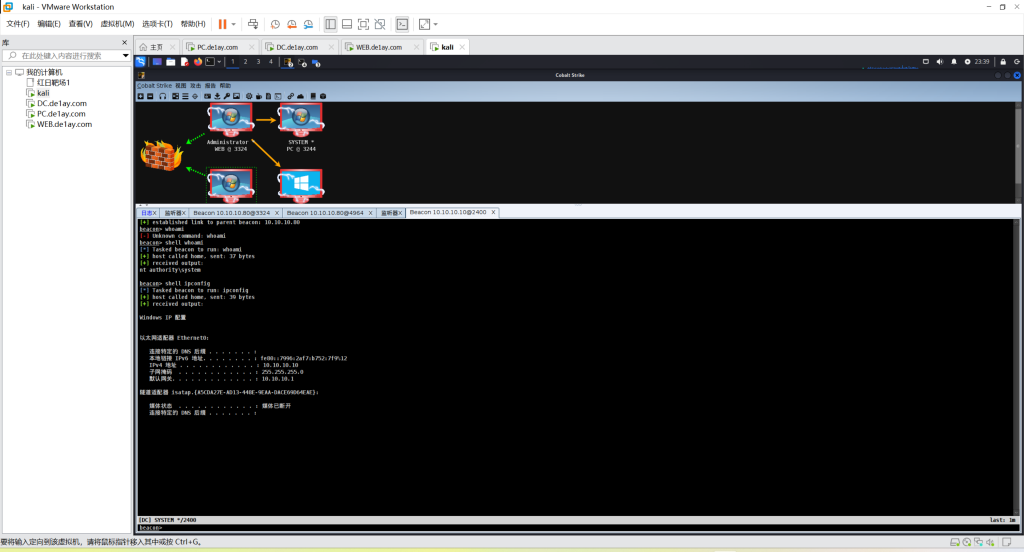The height and width of the screenshot is (552, 1024).
Task: Click the manage web server cloud icon
Action: click(300, 96)
